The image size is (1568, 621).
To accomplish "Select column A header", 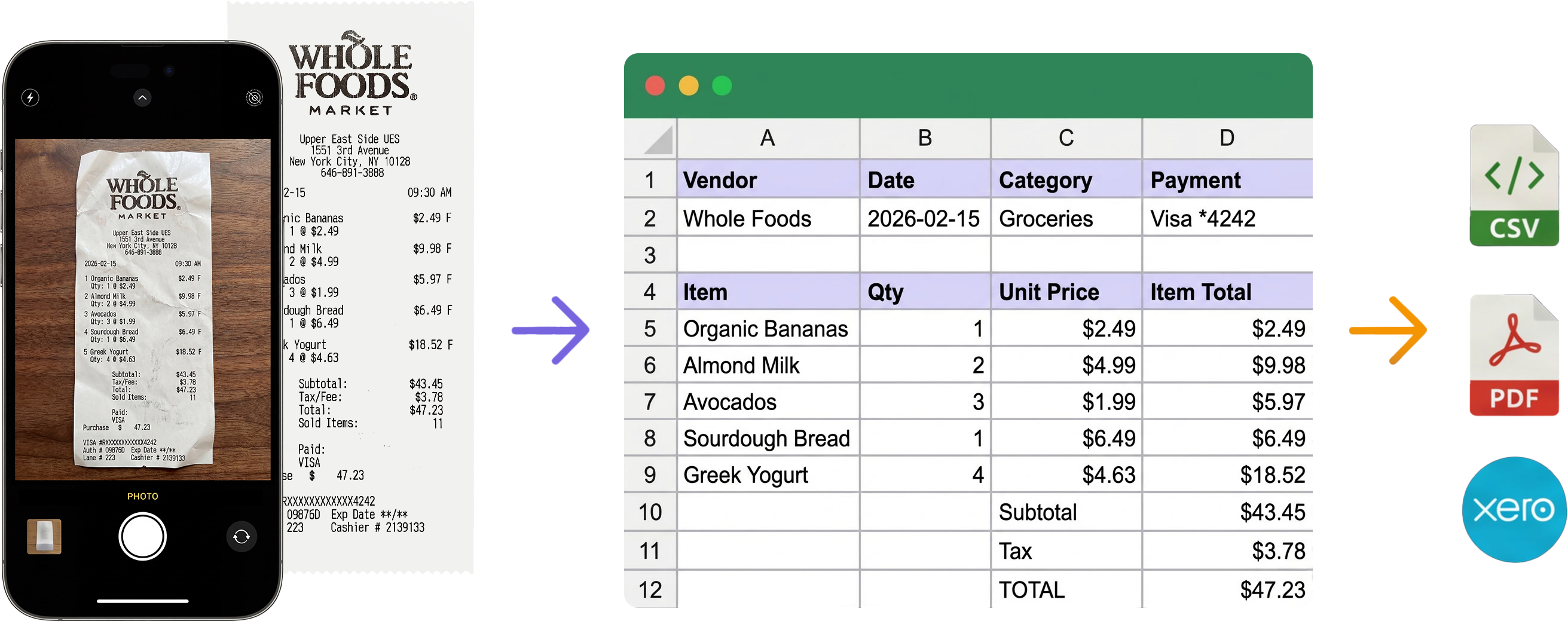I will pyautogui.click(x=768, y=138).
